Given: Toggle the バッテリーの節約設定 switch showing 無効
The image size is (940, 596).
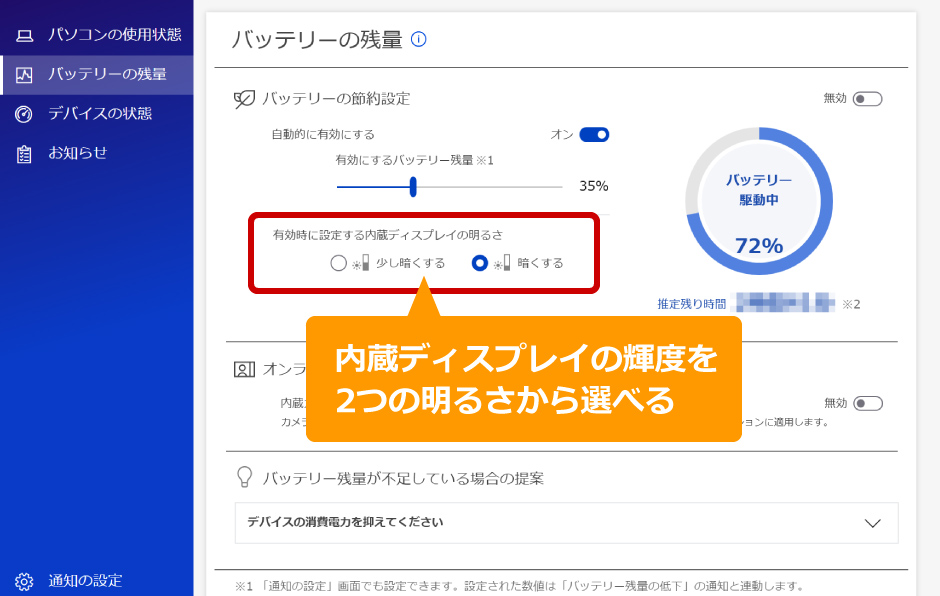Looking at the screenshot, I should click(867, 99).
